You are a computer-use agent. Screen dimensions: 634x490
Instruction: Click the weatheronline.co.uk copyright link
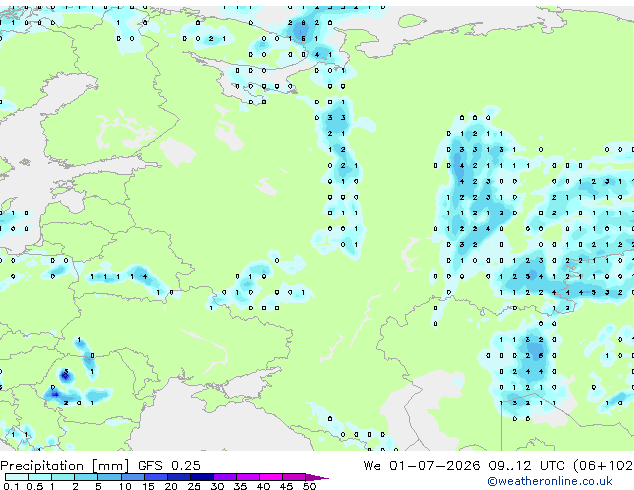point(550,481)
